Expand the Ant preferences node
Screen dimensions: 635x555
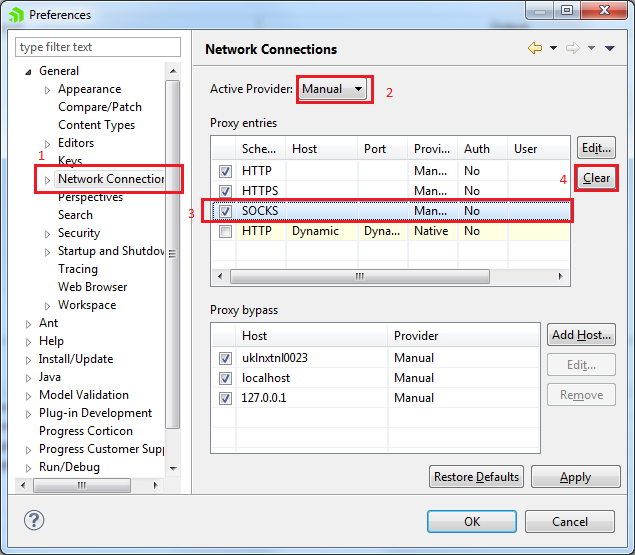tap(28, 324)
